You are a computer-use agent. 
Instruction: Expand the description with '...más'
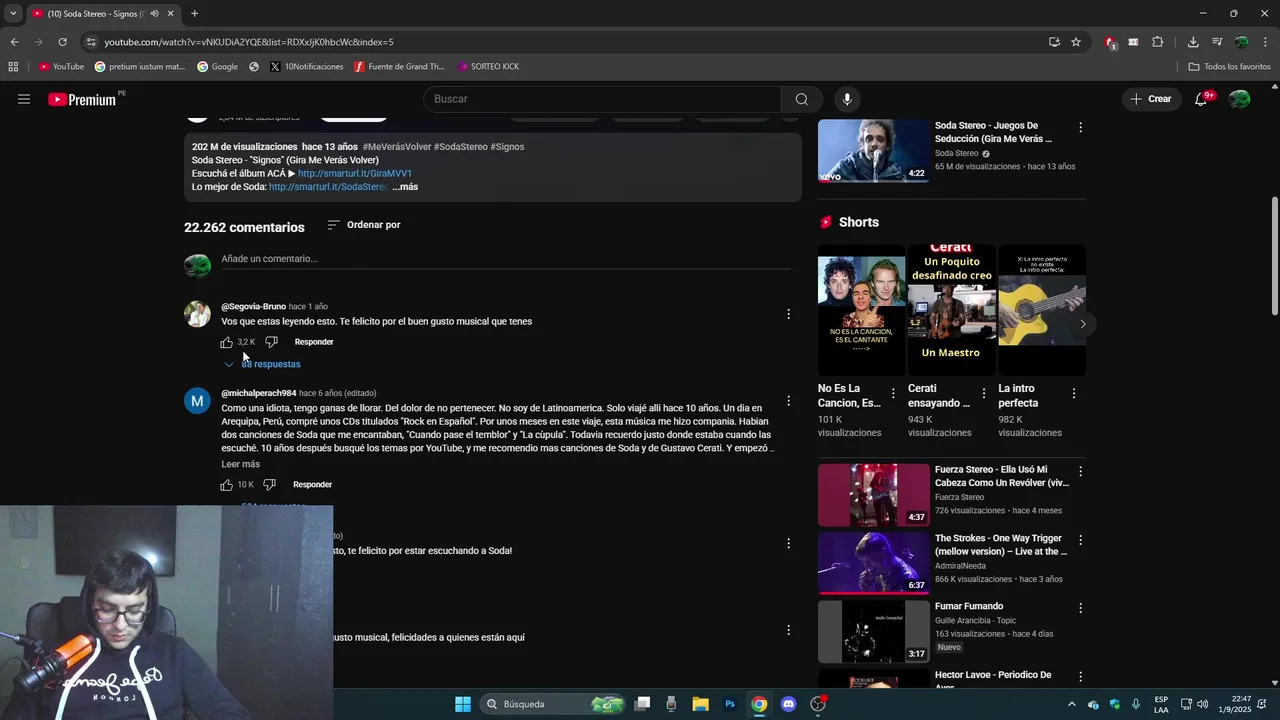tap(405, 187)
